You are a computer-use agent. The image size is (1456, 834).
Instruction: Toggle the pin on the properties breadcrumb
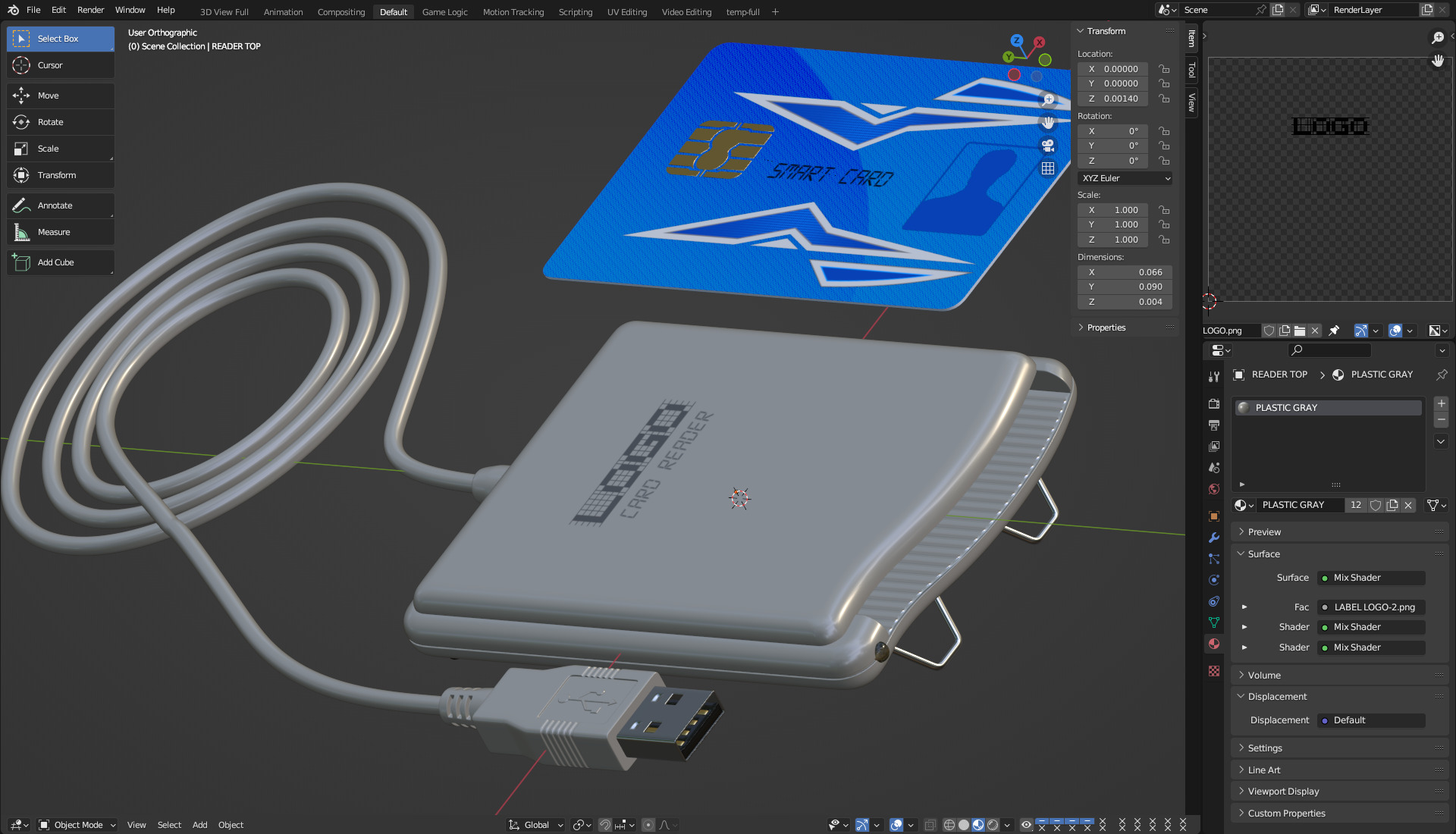pos(1442,375)
